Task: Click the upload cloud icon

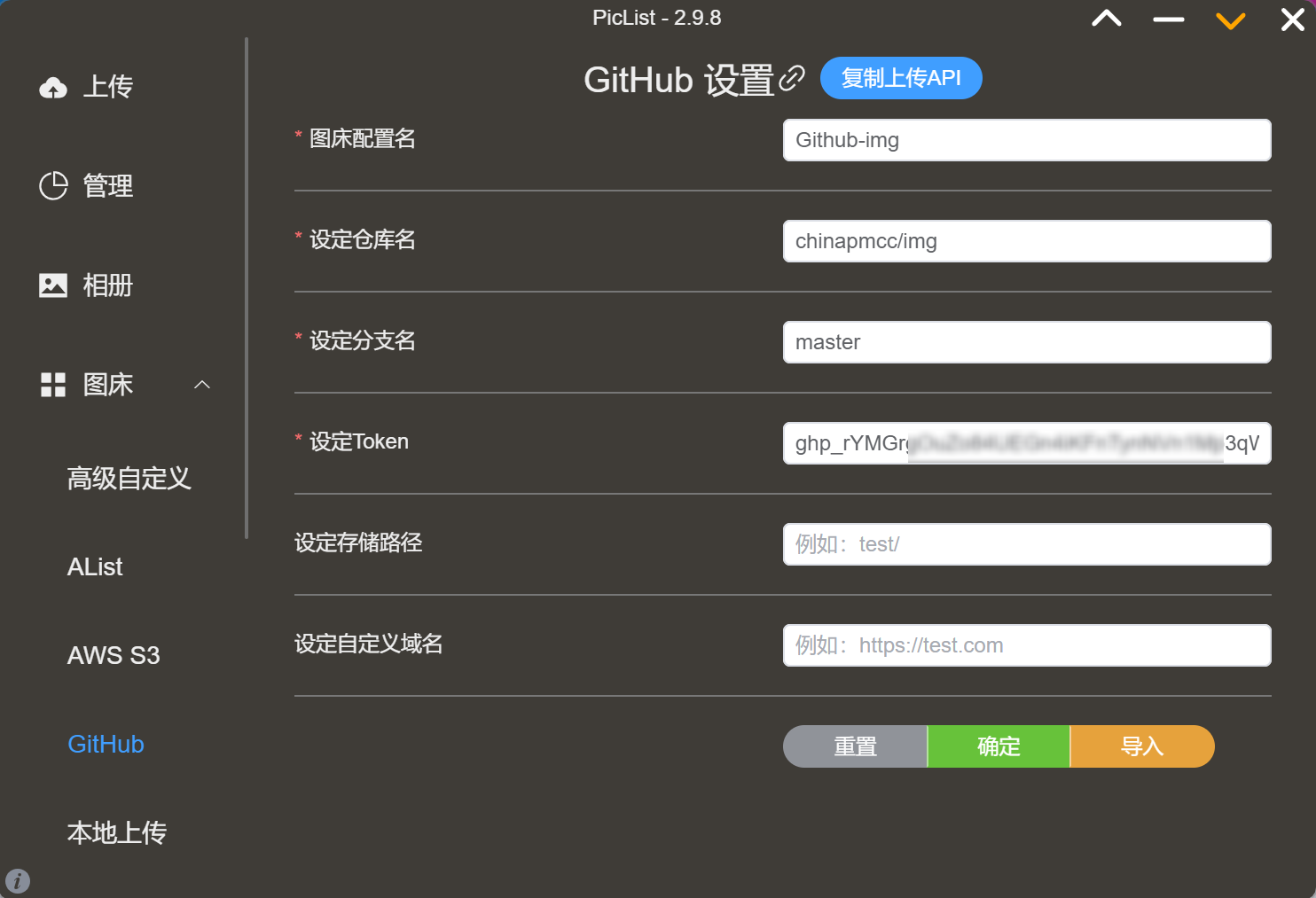Action: (x=53, y=88)
